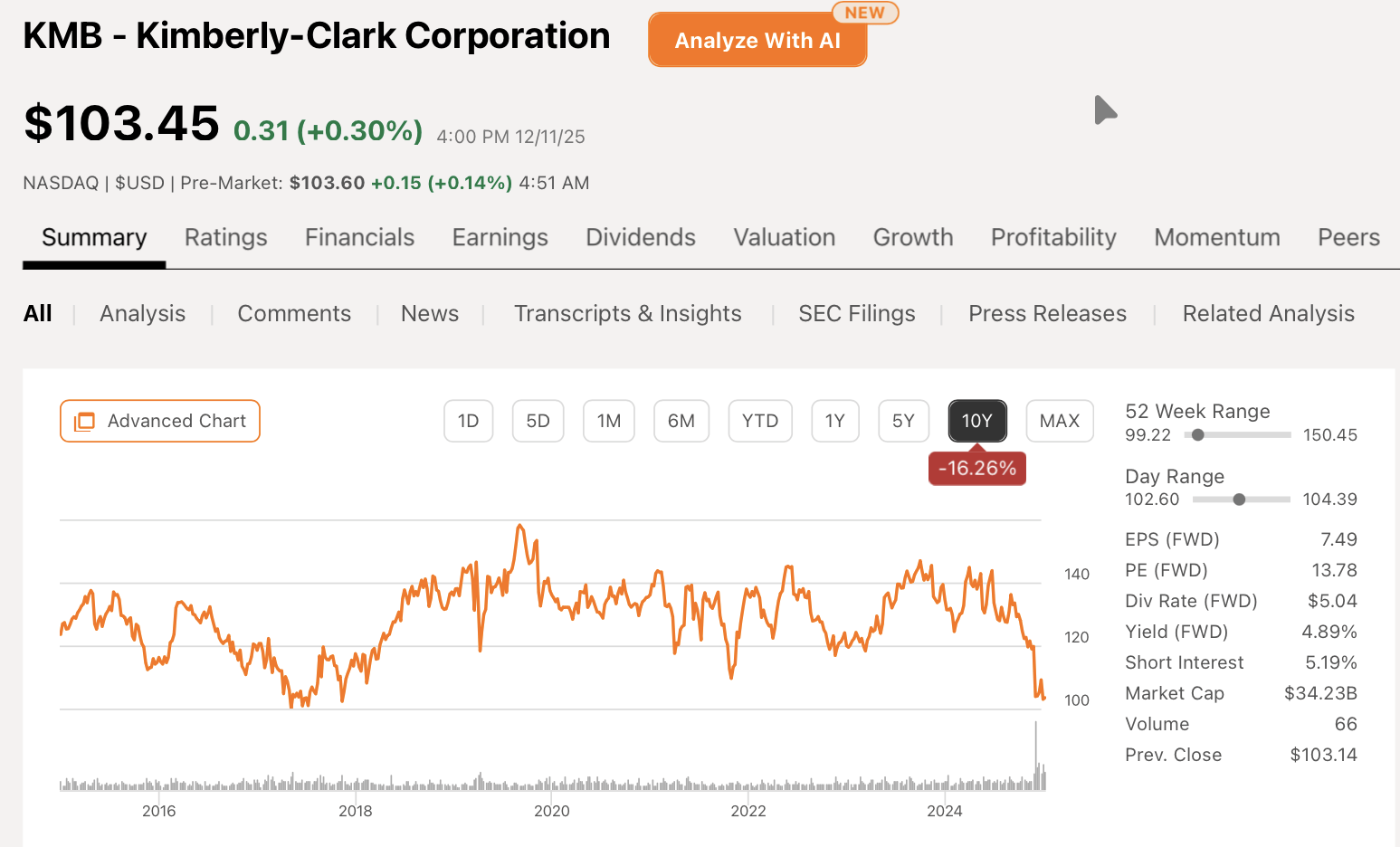Select the News filter under Summary
Image resolution: width=1400 pixels, height=847 pixels.
429,313
